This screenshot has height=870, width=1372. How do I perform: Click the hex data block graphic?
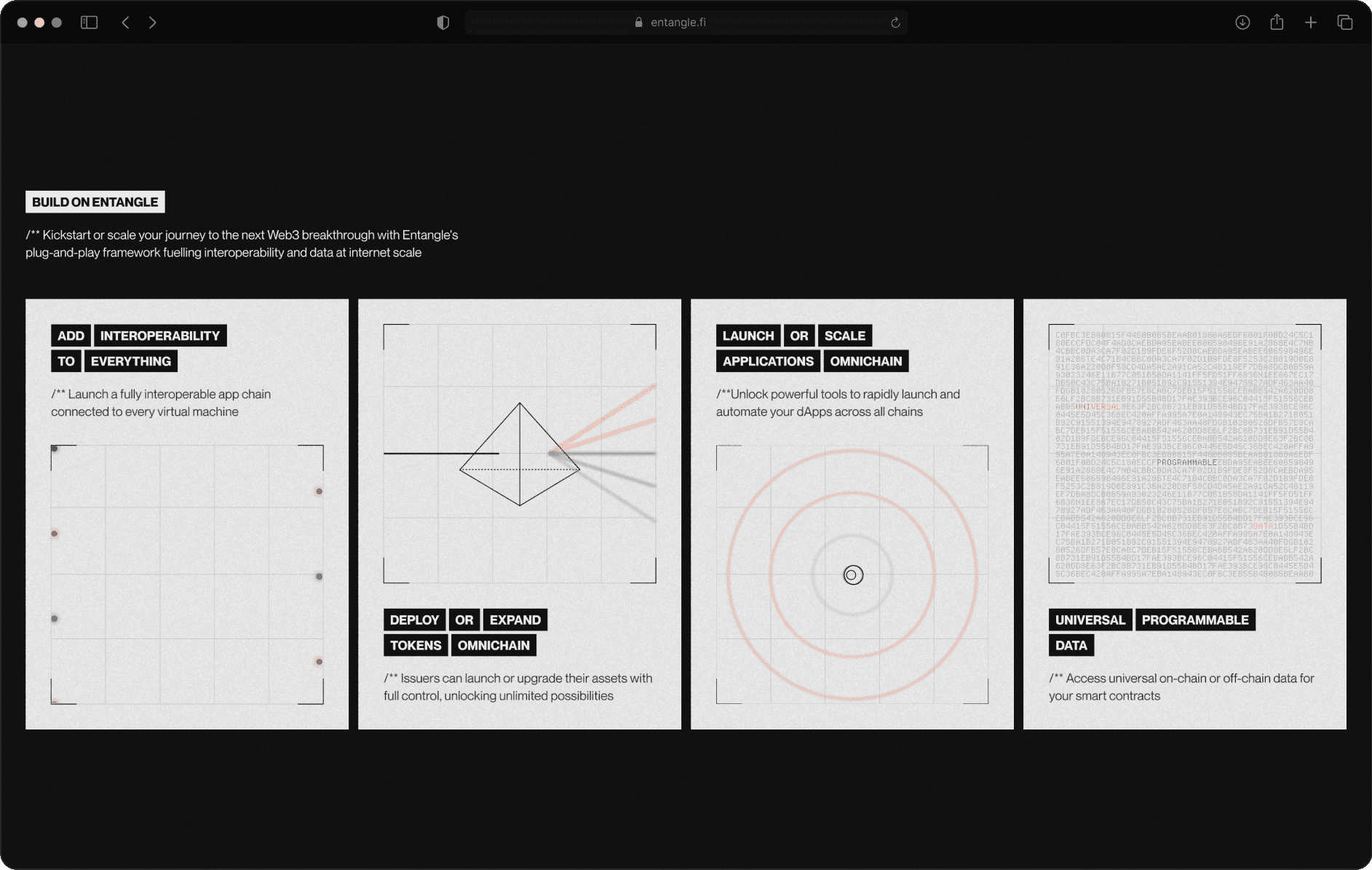1185,454
